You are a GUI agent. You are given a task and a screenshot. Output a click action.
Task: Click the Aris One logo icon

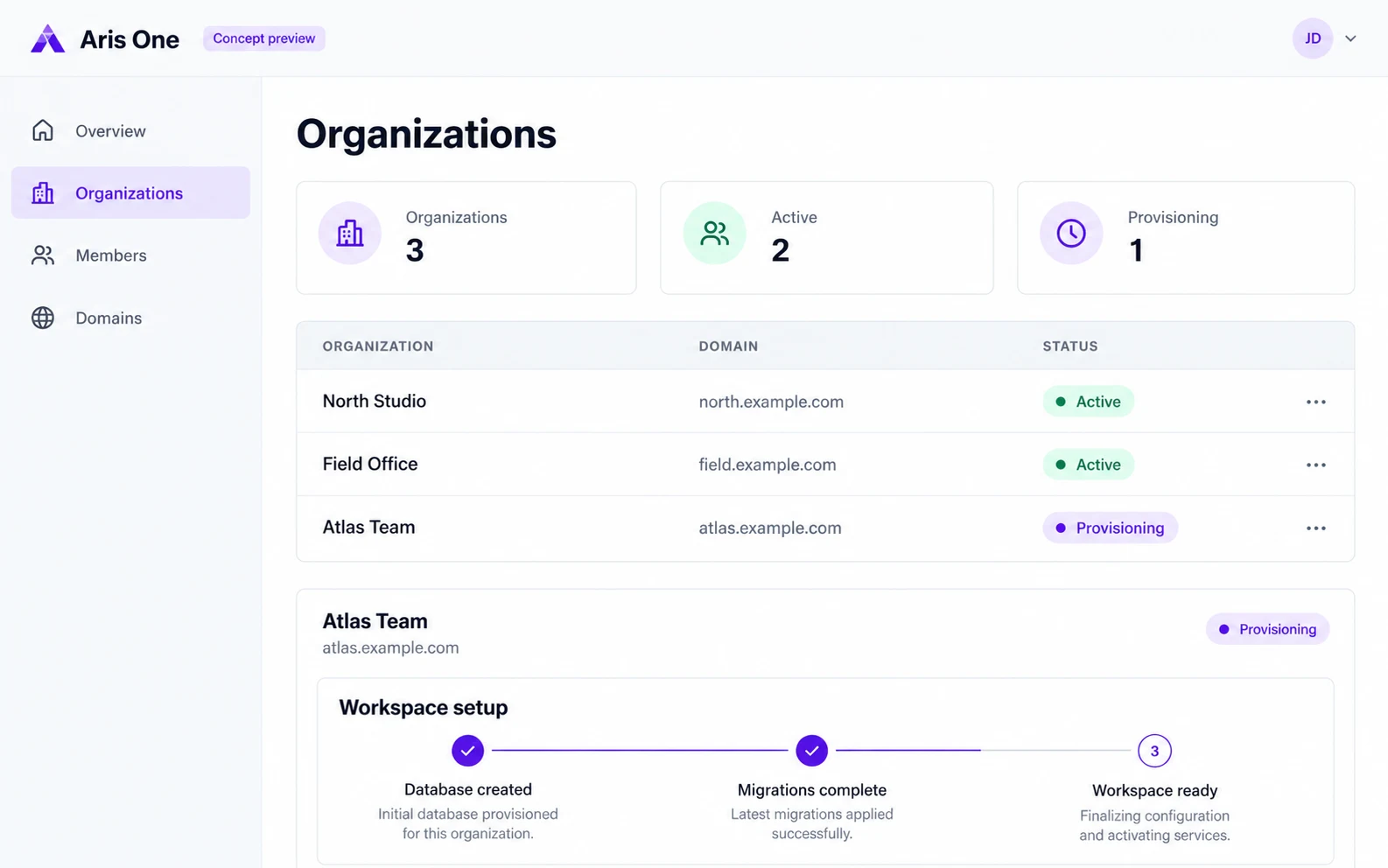47,38
